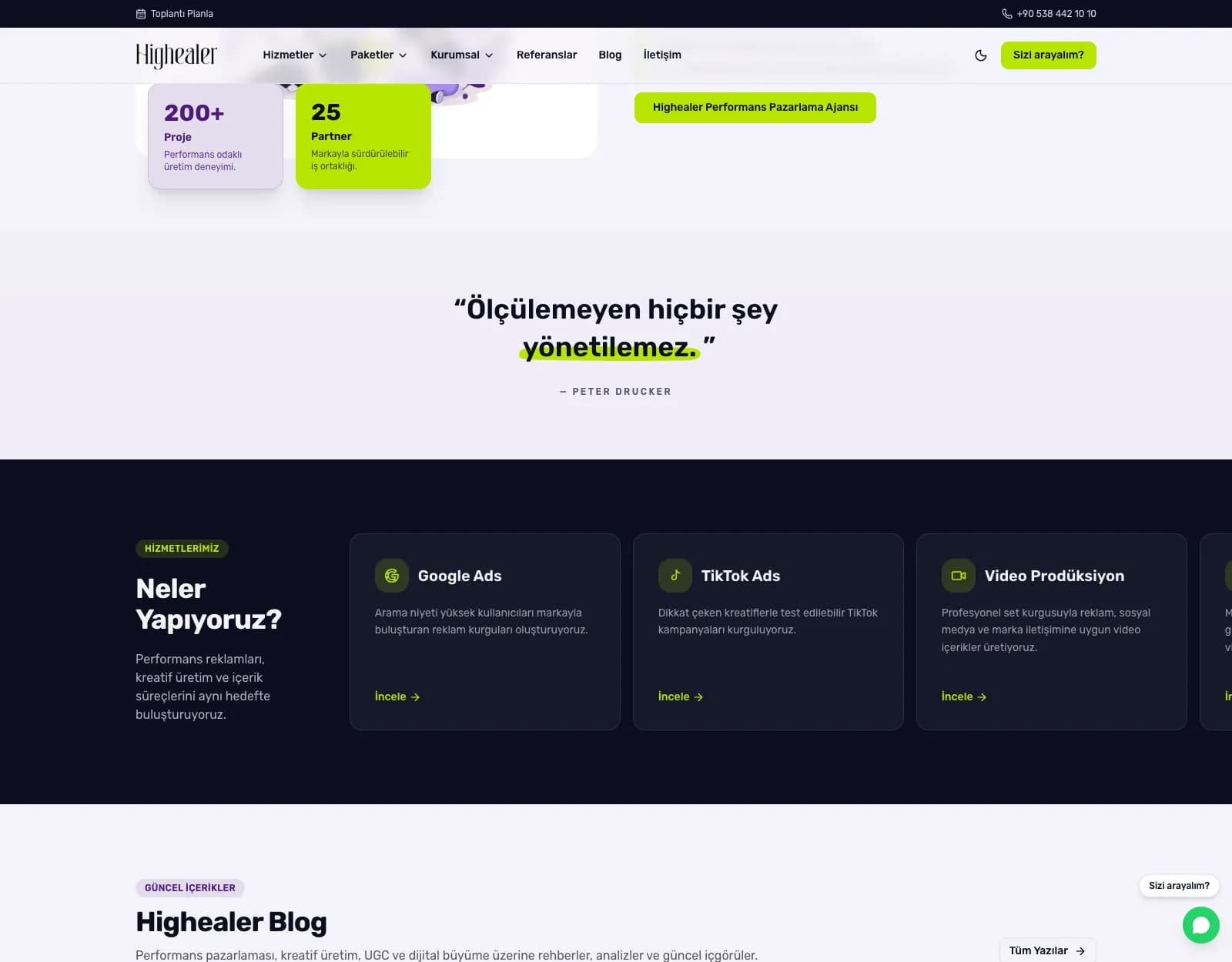Click İncele link under TikTok Ads
Image resolution: width=1232 pixels, height=962 pixels.
pos(681,696)
